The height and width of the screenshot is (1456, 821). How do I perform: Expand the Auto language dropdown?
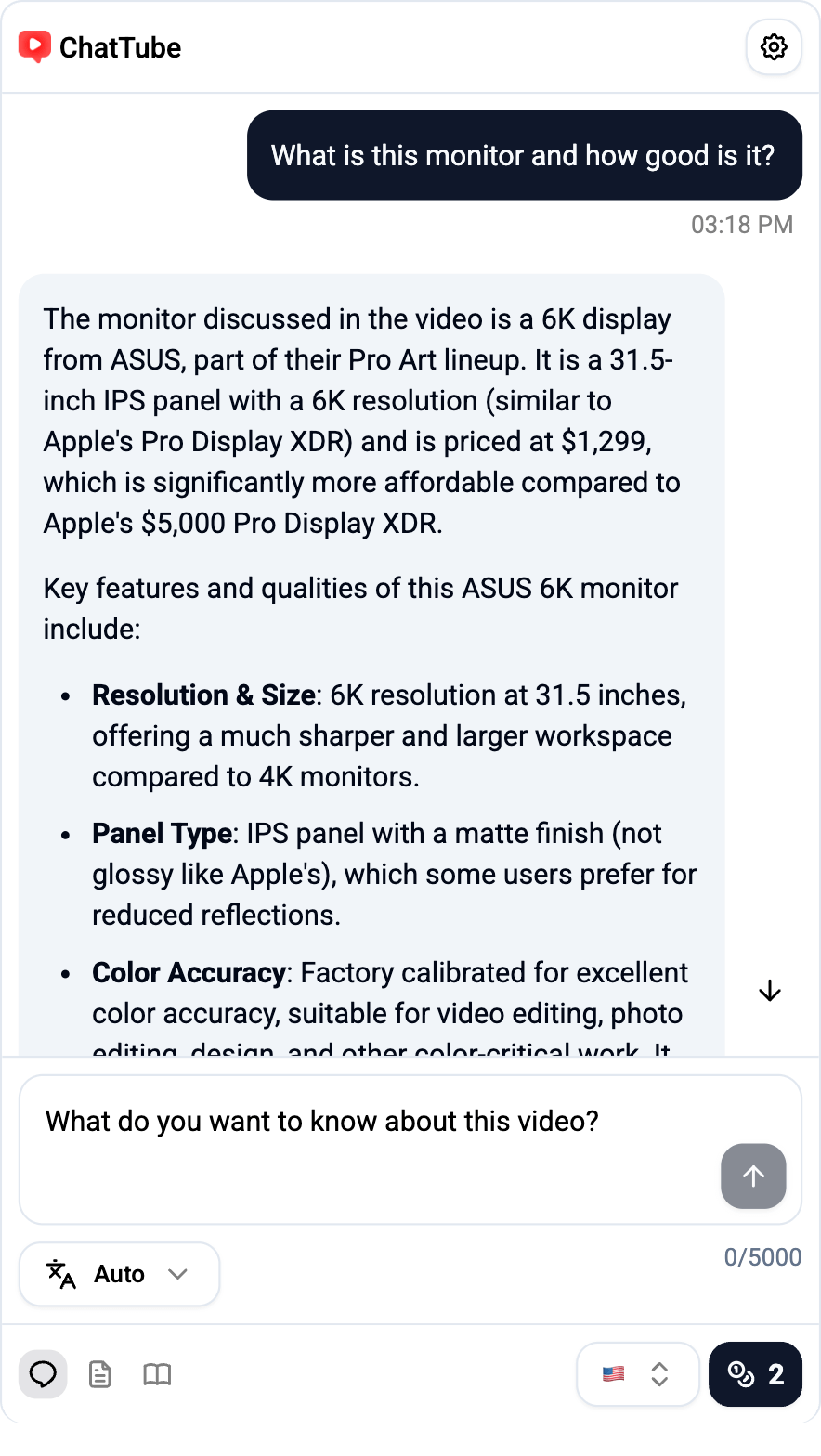(119, 1274)
